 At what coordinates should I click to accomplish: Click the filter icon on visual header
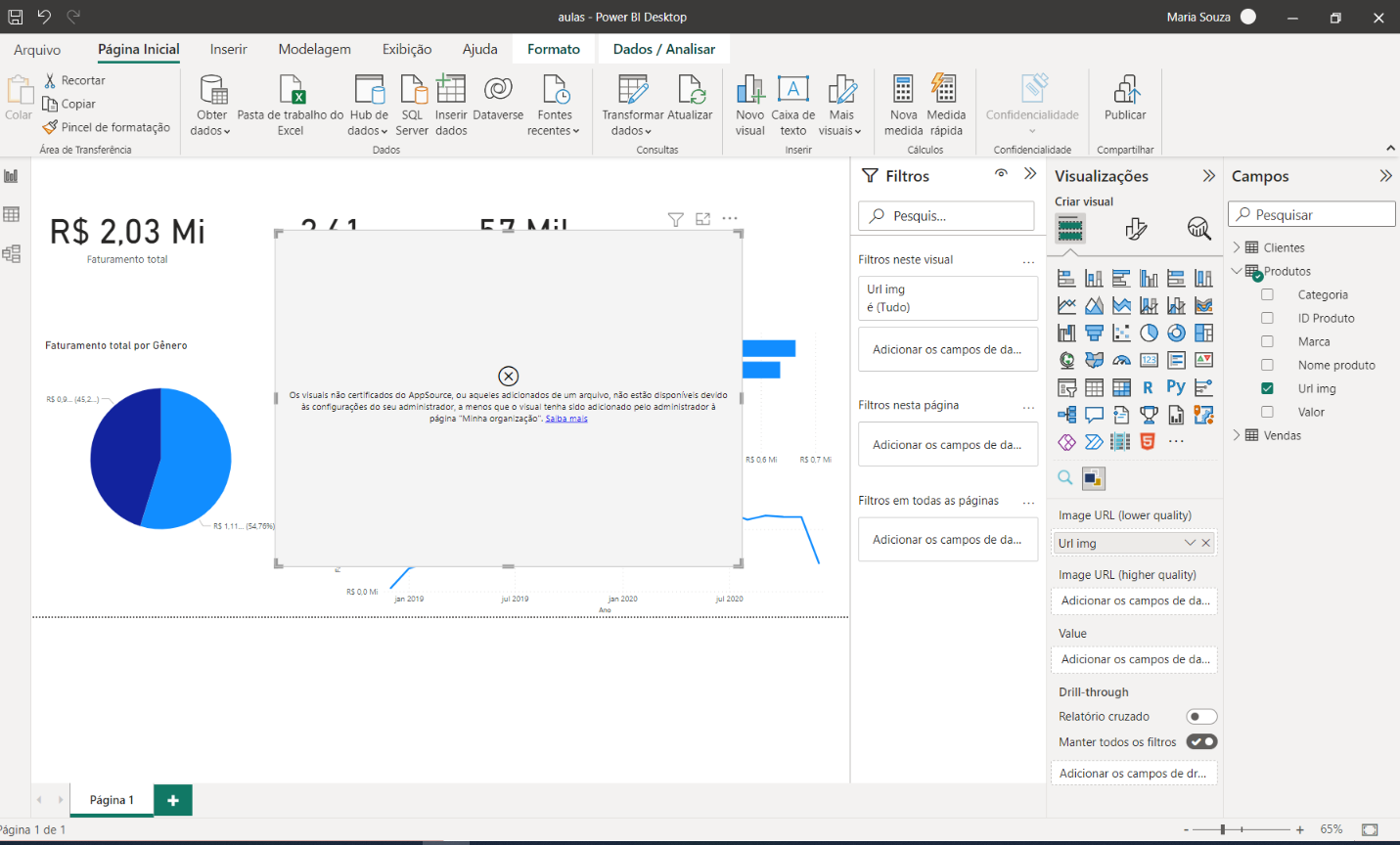[x=675, y=219]
